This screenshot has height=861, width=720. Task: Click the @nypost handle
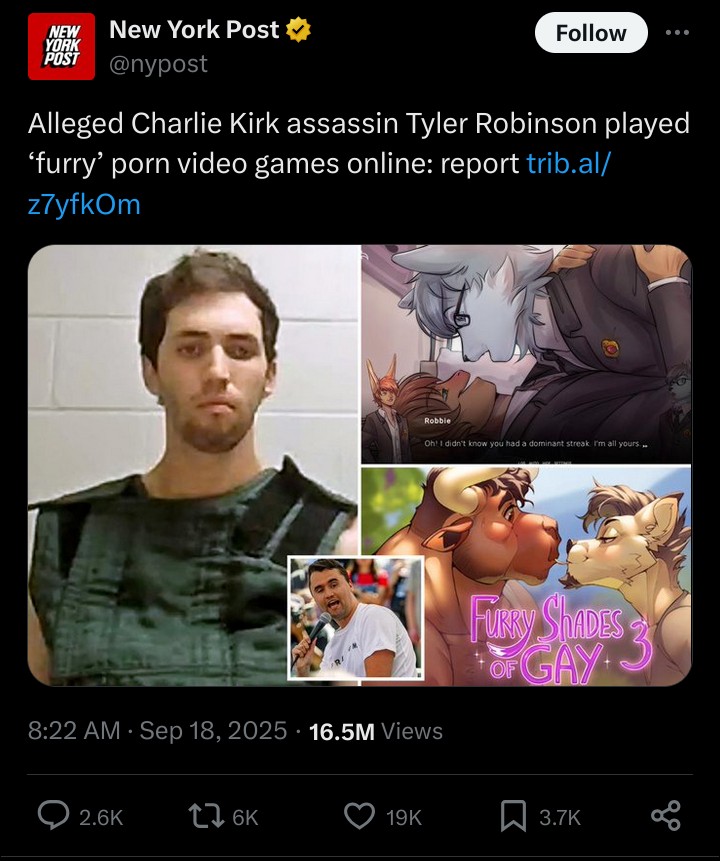(x=158, y=64)
